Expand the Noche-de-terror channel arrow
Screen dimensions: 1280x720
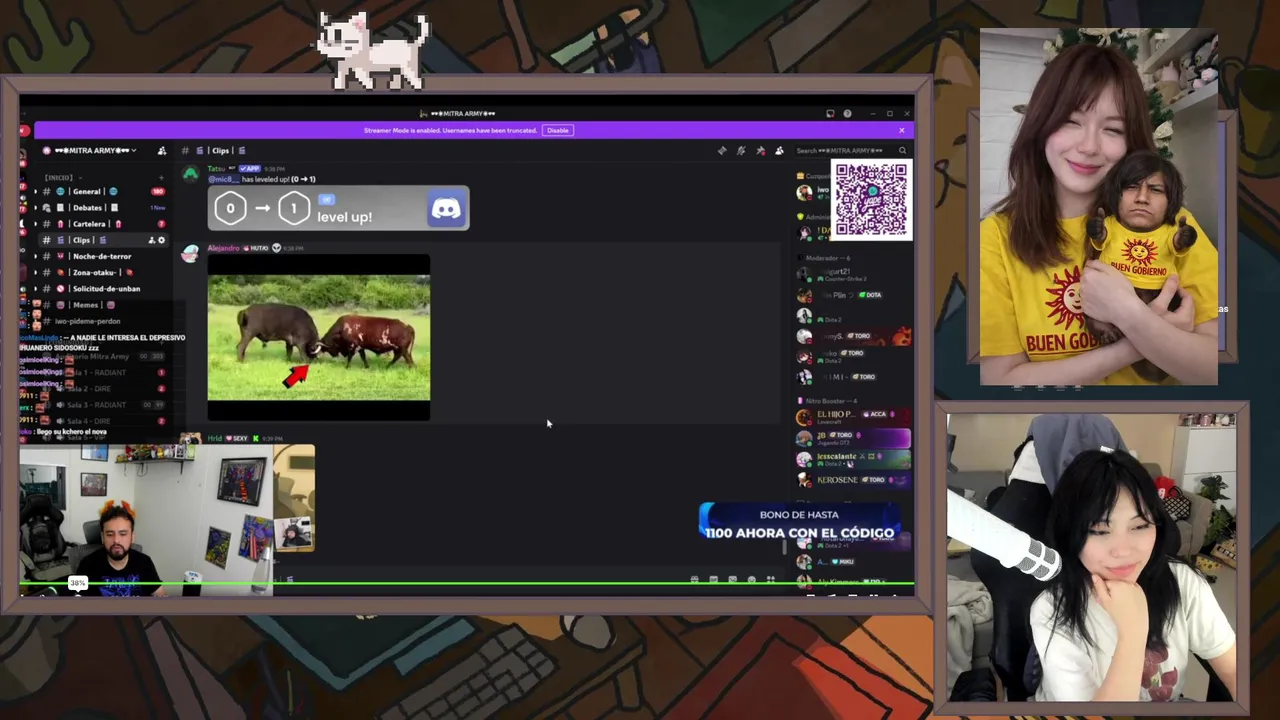[35, 256]
